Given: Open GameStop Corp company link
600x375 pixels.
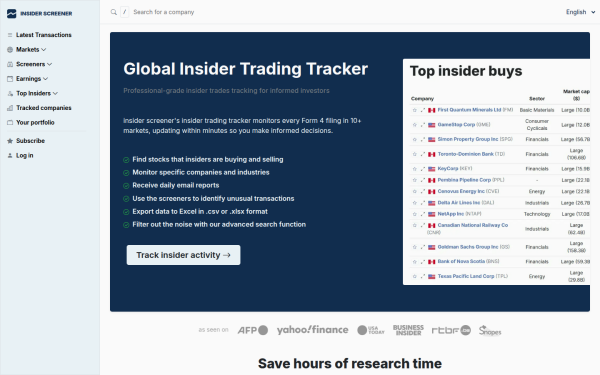Looking at the screenshot, I should [x=456, y=124].
